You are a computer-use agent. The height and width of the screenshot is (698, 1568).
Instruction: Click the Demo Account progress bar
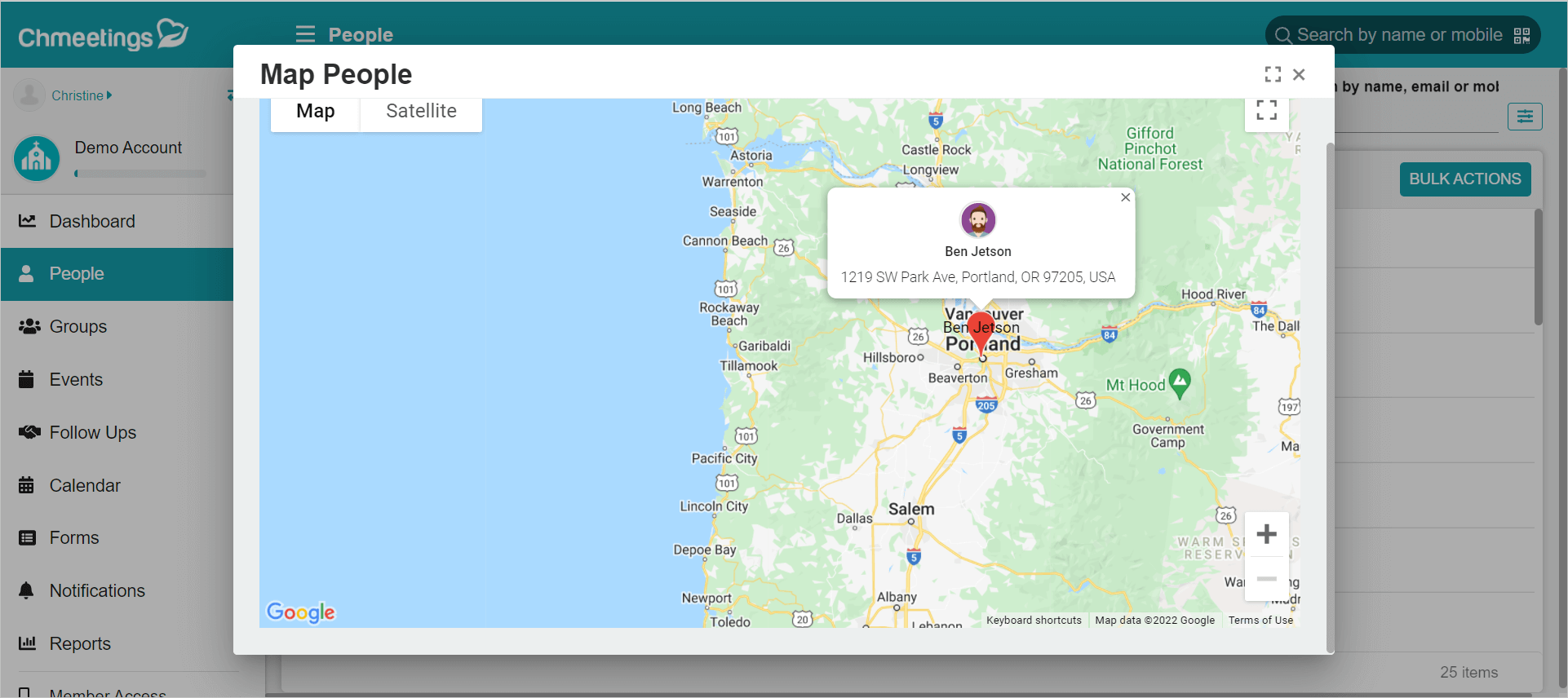[x=140, y=174]
